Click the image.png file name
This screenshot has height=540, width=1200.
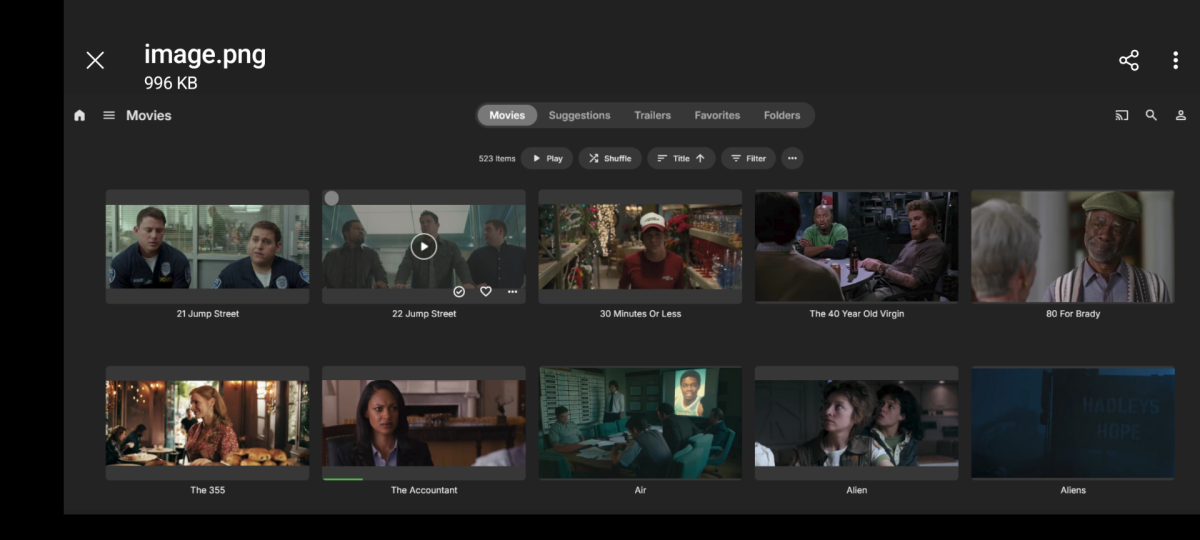click(x=205, y=54)
